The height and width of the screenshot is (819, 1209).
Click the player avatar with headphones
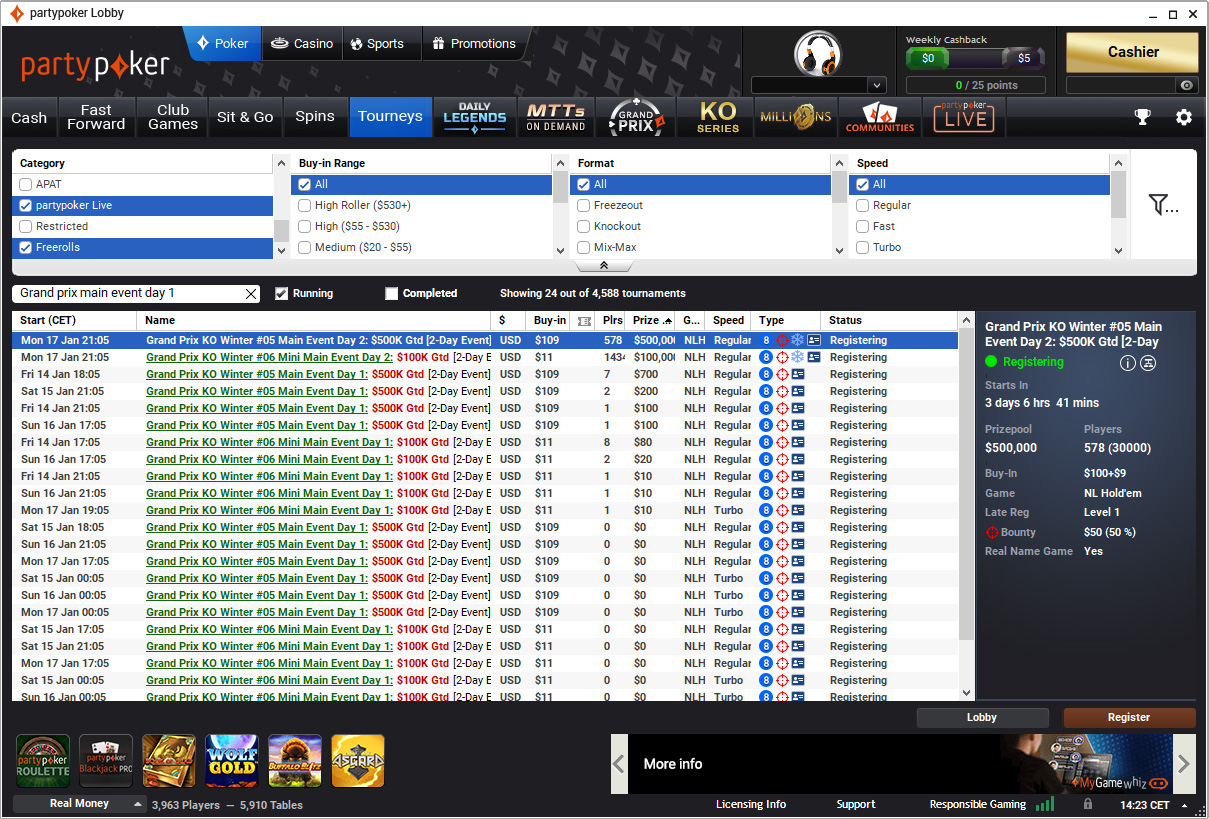[817, 52]
